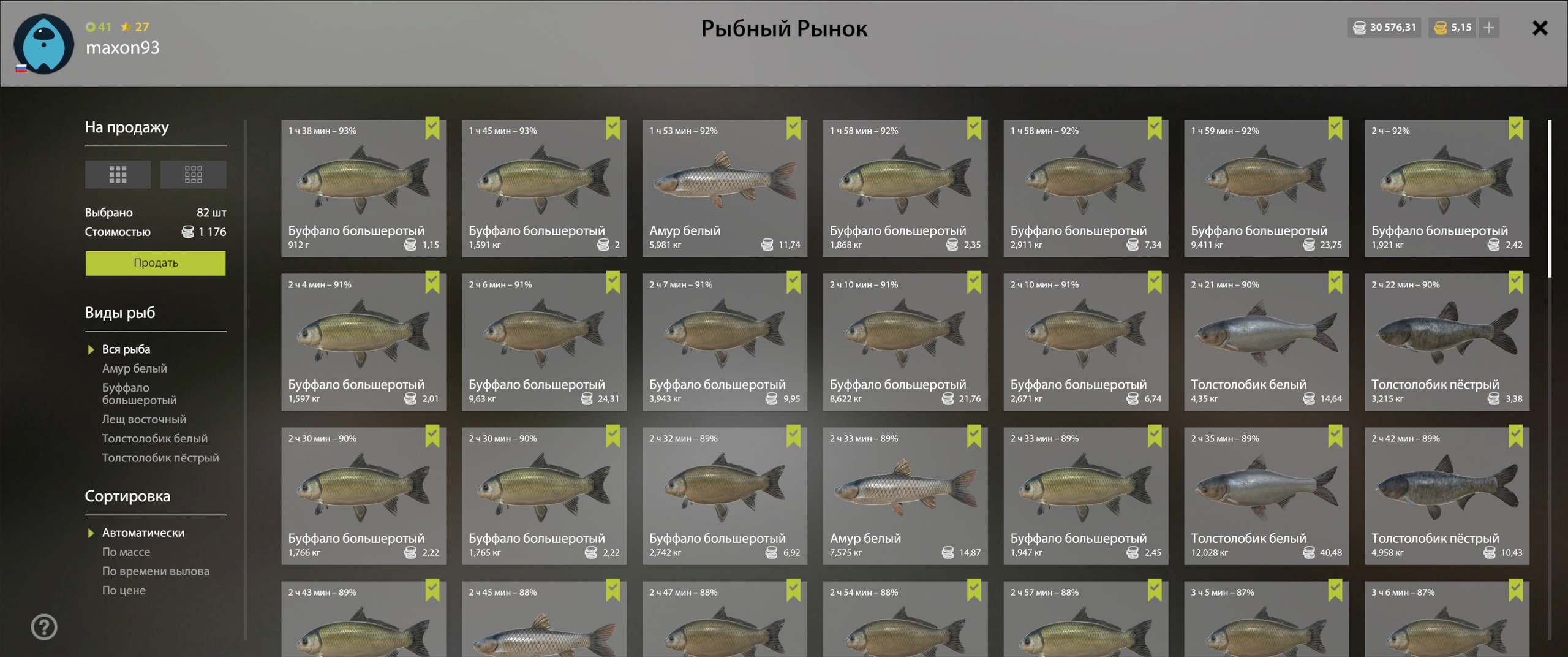Close the fish market window
Screen dimensions: 1568x657
pyautogui.click(x=1540, y=28)
